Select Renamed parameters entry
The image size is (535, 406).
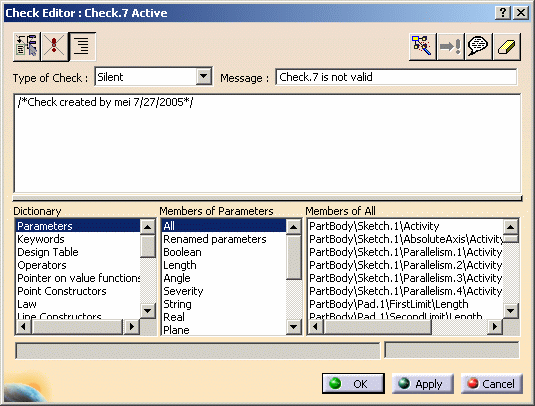click(x=224, y=239)
